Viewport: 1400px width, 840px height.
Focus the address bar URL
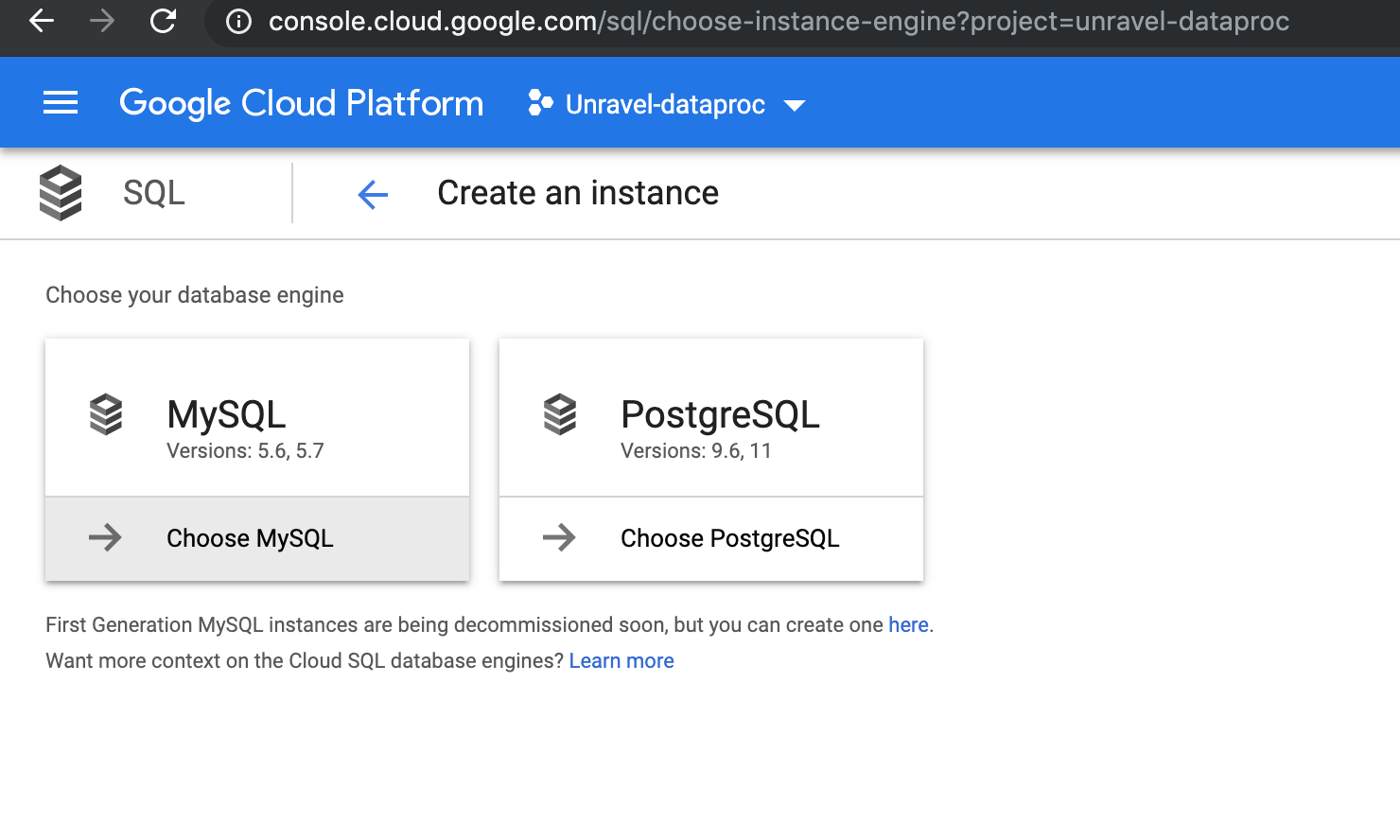point(779,21)
